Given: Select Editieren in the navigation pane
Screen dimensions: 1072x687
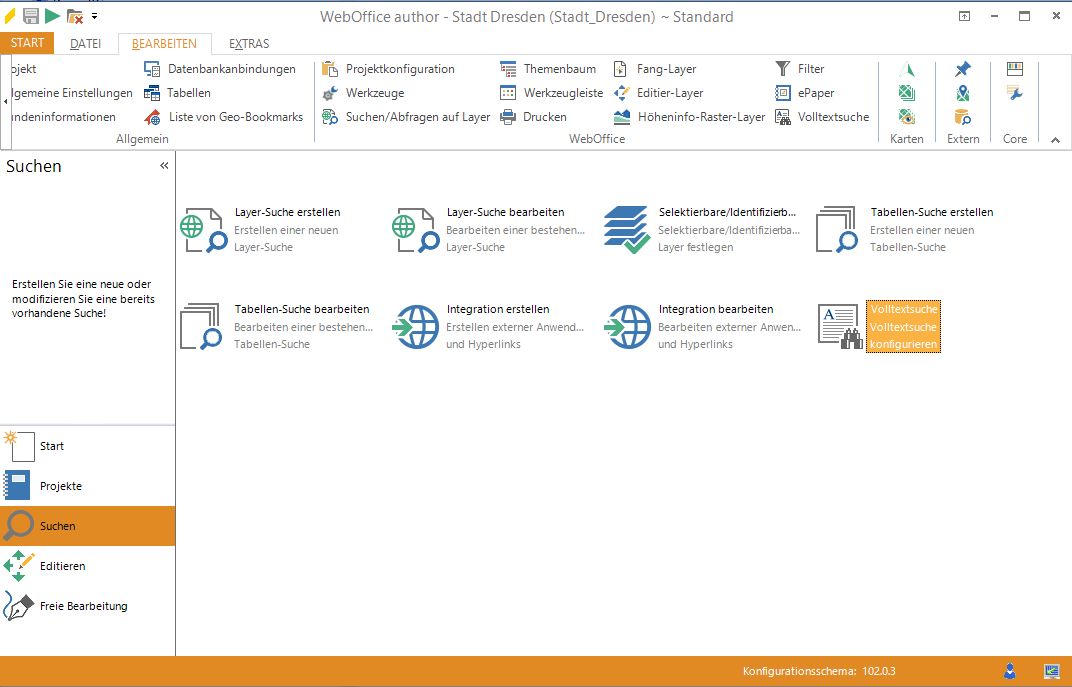Looking at the screenshot, I should [62, 566].
